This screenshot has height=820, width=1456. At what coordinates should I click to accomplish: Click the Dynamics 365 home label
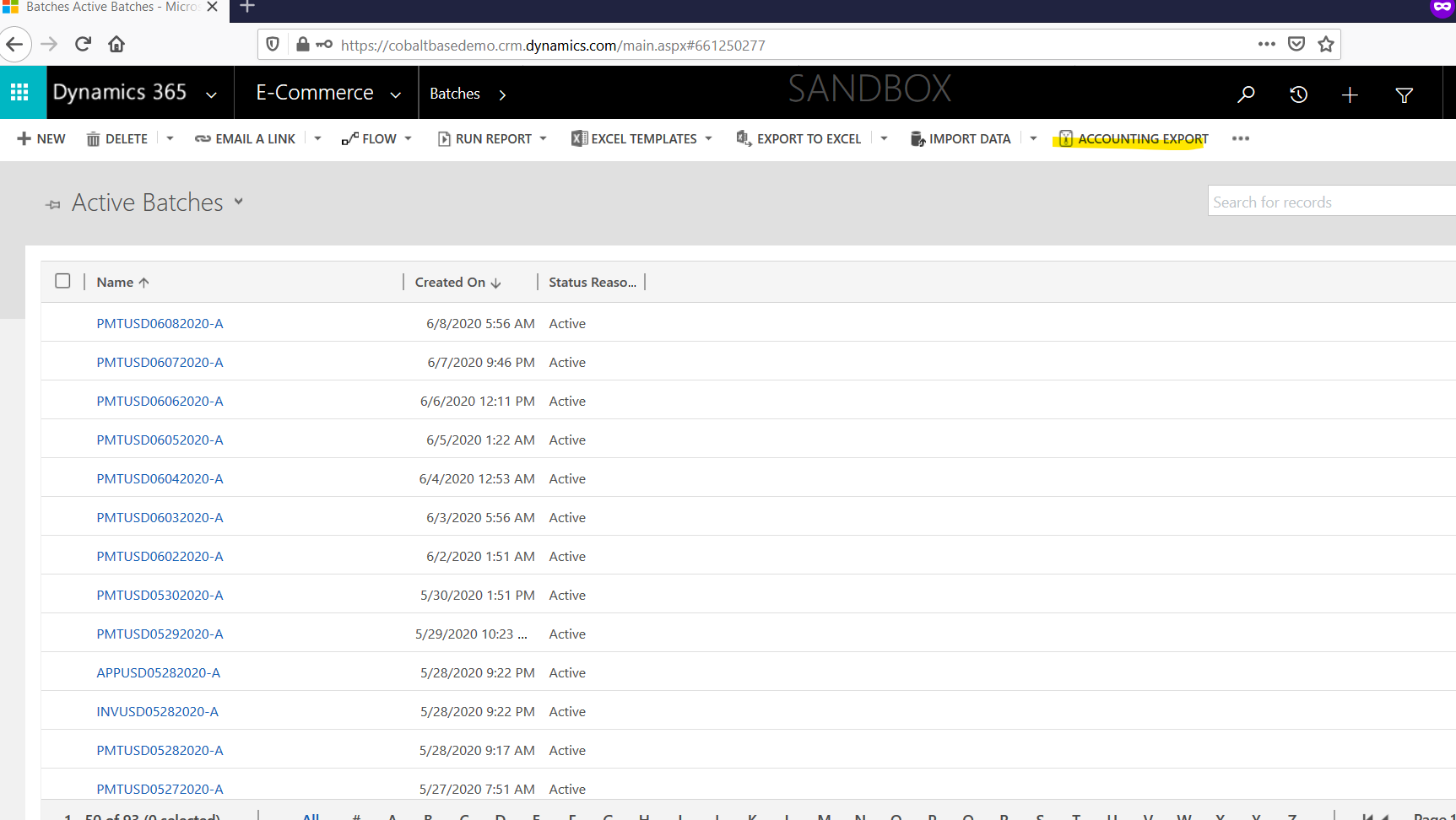[119, 92]
